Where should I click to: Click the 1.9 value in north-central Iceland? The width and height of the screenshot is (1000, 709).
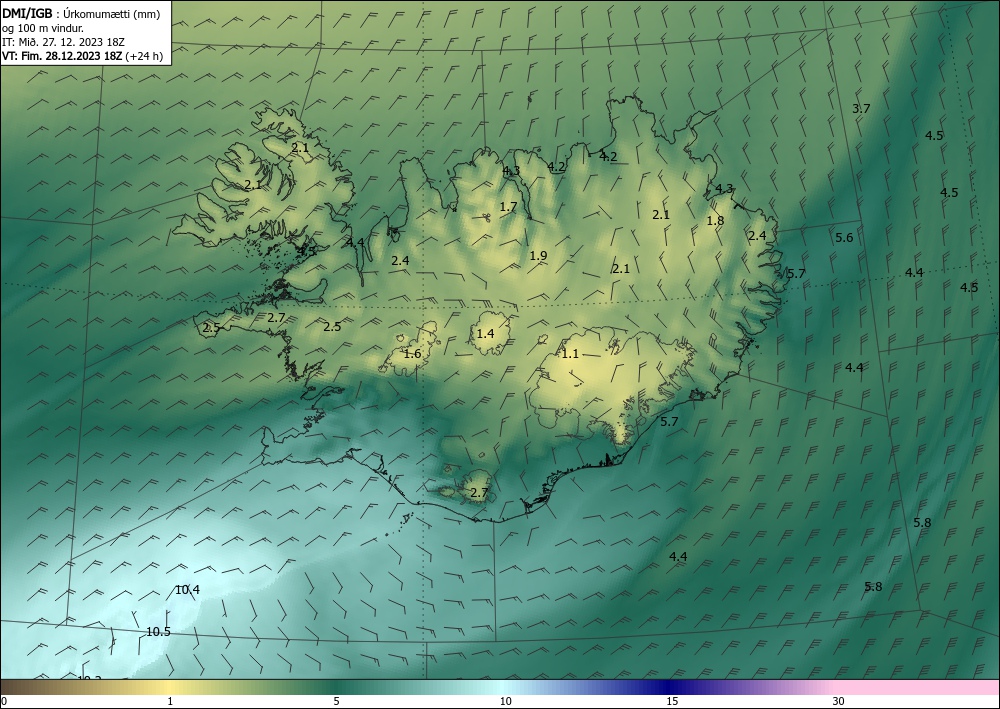538,256
